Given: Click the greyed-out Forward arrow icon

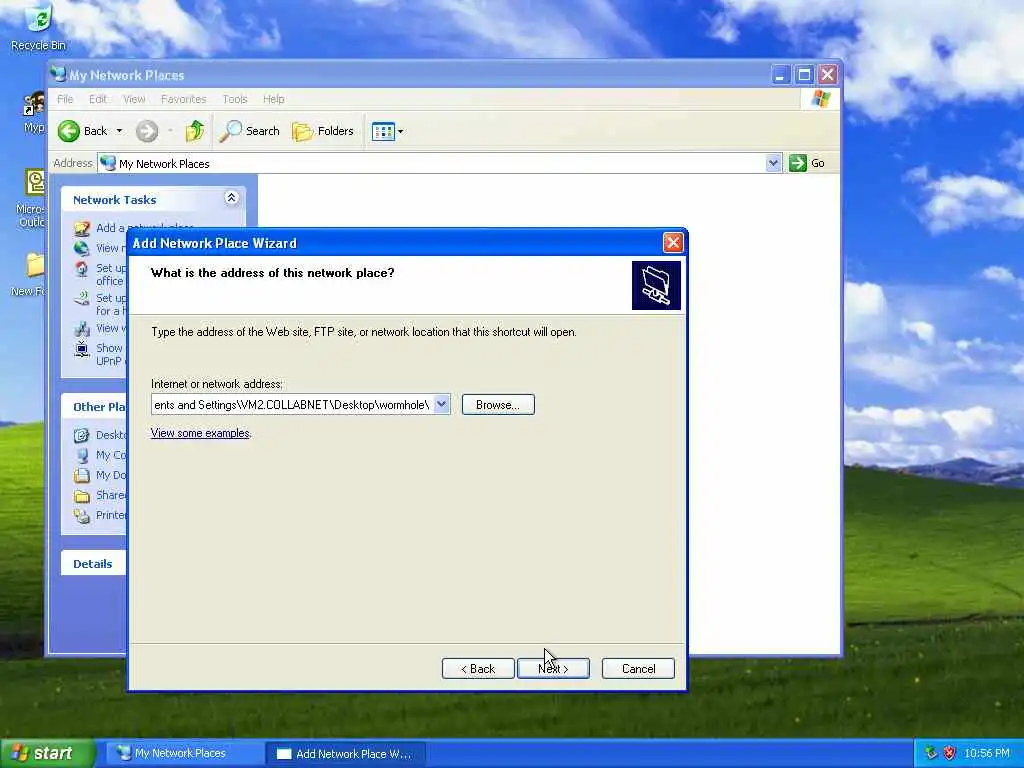Looking at the screenshot, I should [147, 131].
